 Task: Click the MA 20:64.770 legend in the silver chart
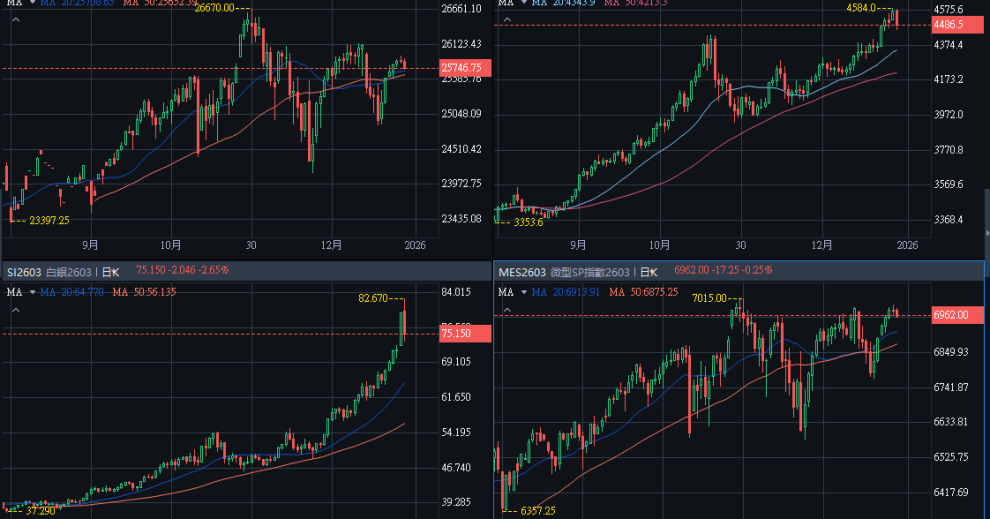pyautogui.click(x=74, y=292)
